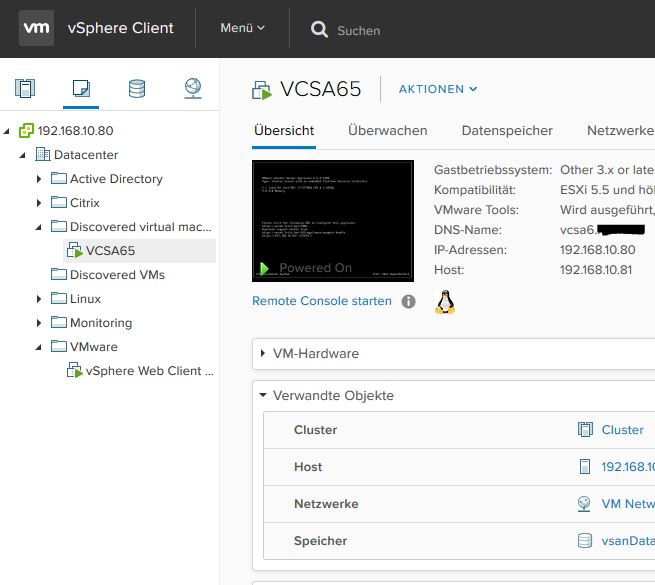Image resolution: width=655 pixels, height=585 pixels.
Task: Collapse the 192.168.10.80 tree node
Action: point(6,131)
